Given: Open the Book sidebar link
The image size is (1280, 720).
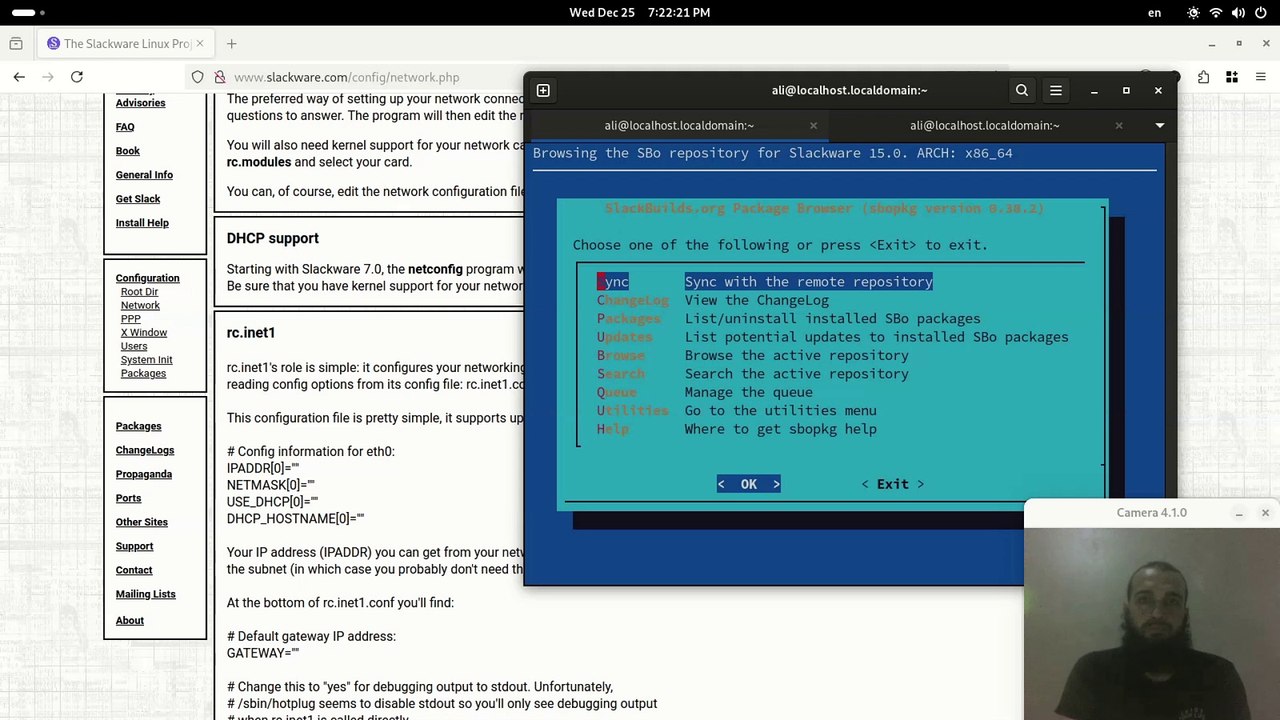Looking at the screenshot, I should pos(128,151).
